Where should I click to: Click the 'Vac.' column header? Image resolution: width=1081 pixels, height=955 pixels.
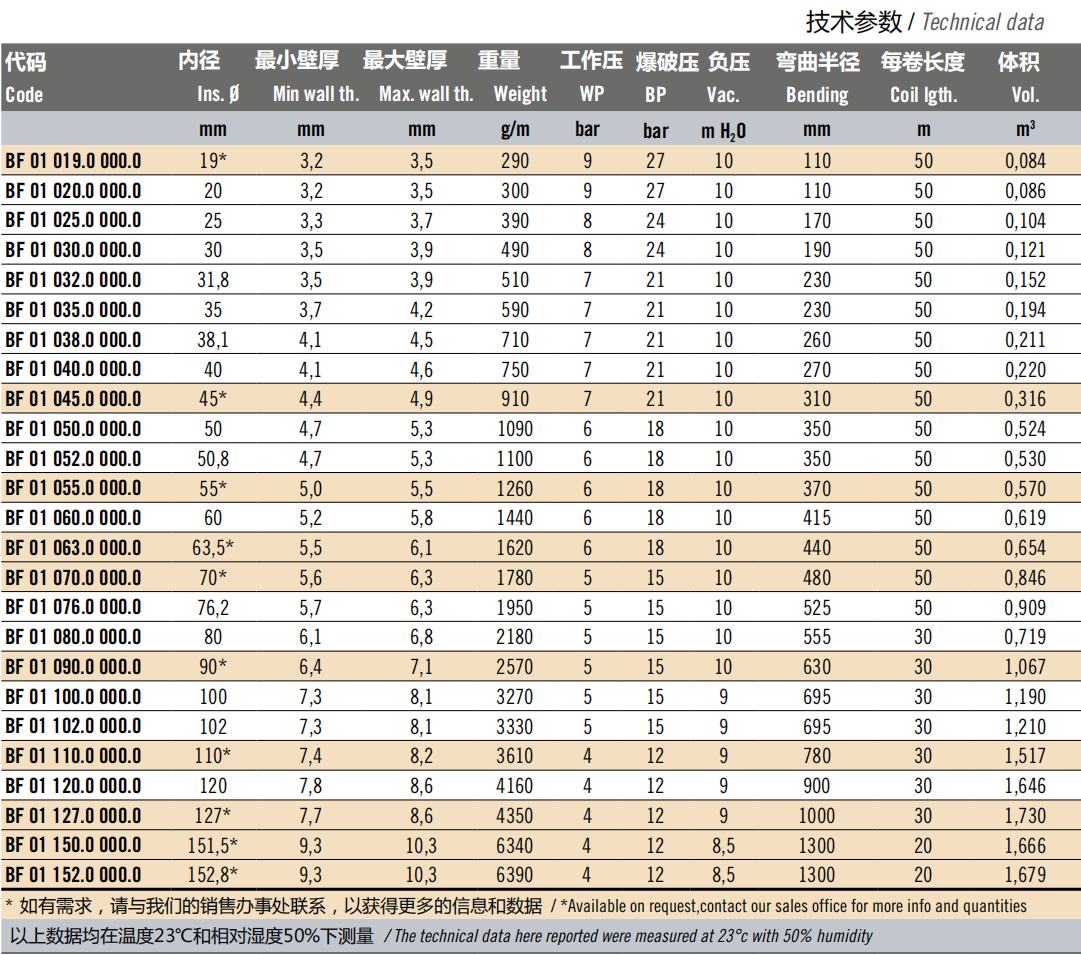point(723,94)
